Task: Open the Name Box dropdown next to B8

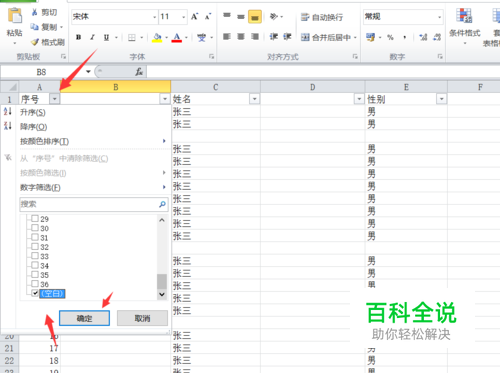Action: [x=88, y=72]
